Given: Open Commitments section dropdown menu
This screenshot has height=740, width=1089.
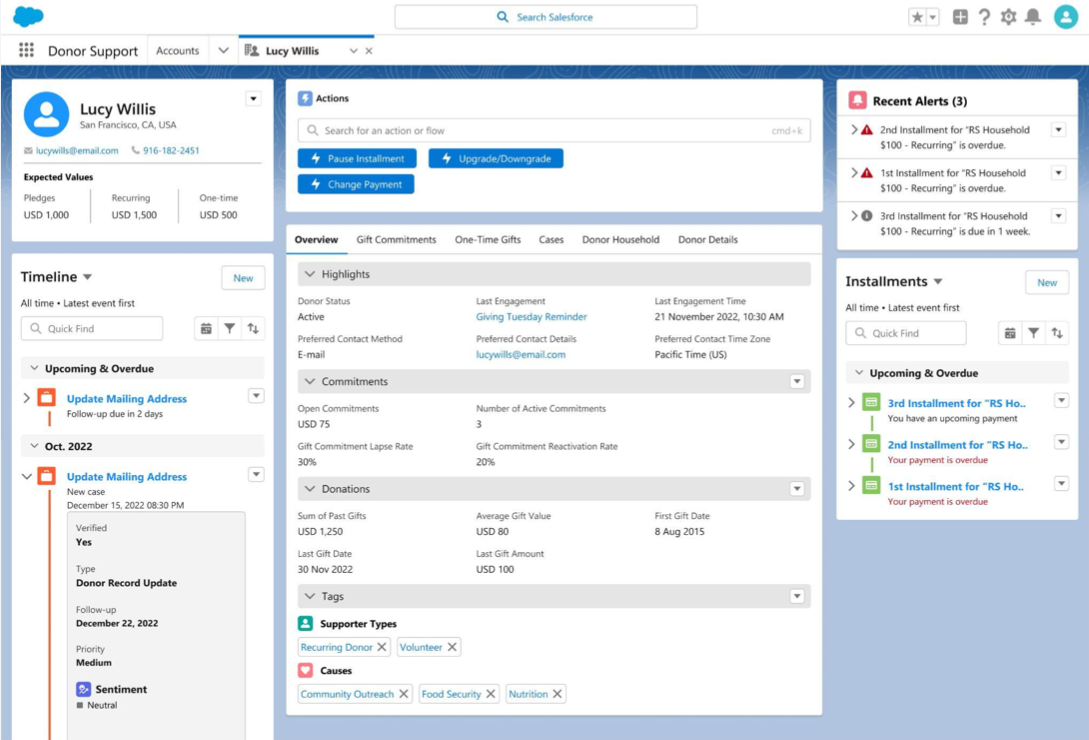Looking at the screenshot, I should (797, 381).
